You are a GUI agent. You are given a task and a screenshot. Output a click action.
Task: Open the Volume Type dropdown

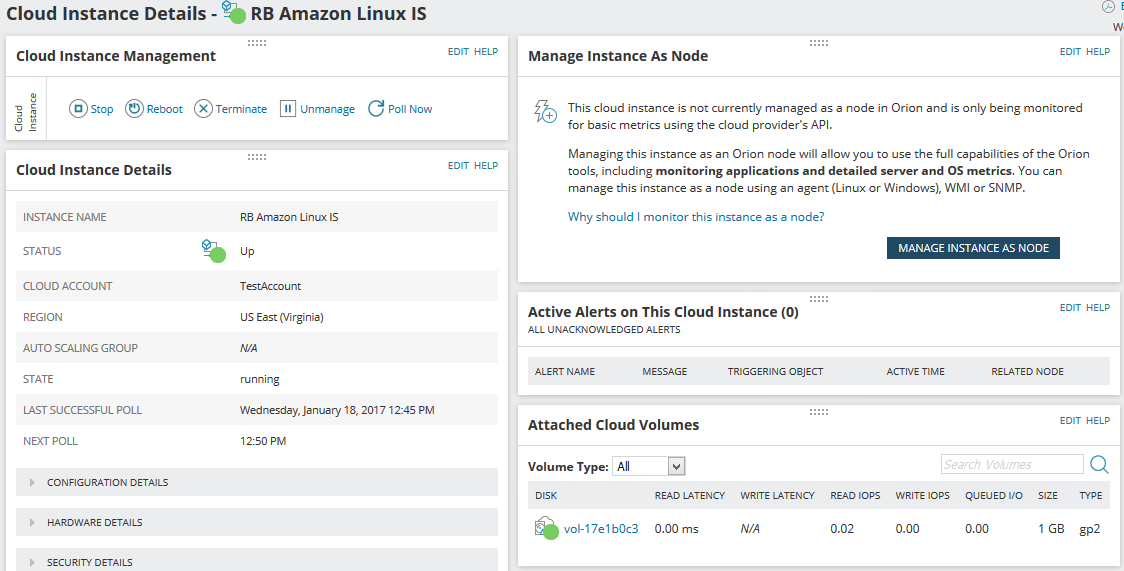tap(649, 466)
